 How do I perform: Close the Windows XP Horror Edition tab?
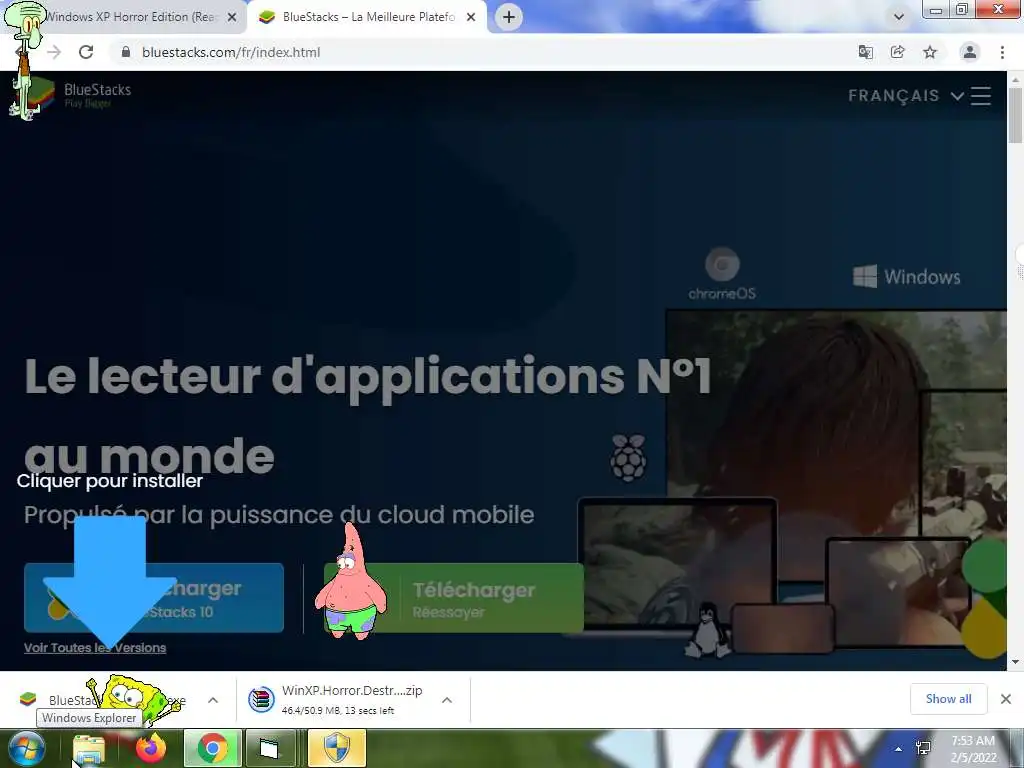pos(232,18)
